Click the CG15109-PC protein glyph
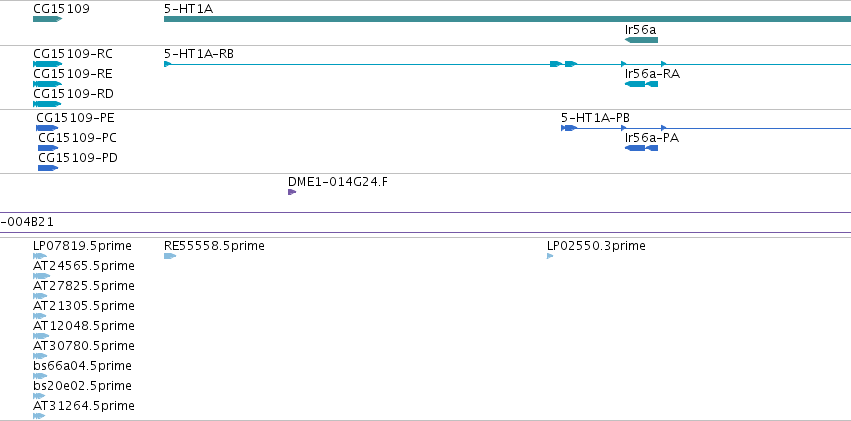Viewport: 851px width, 421px height. [48, 148]
